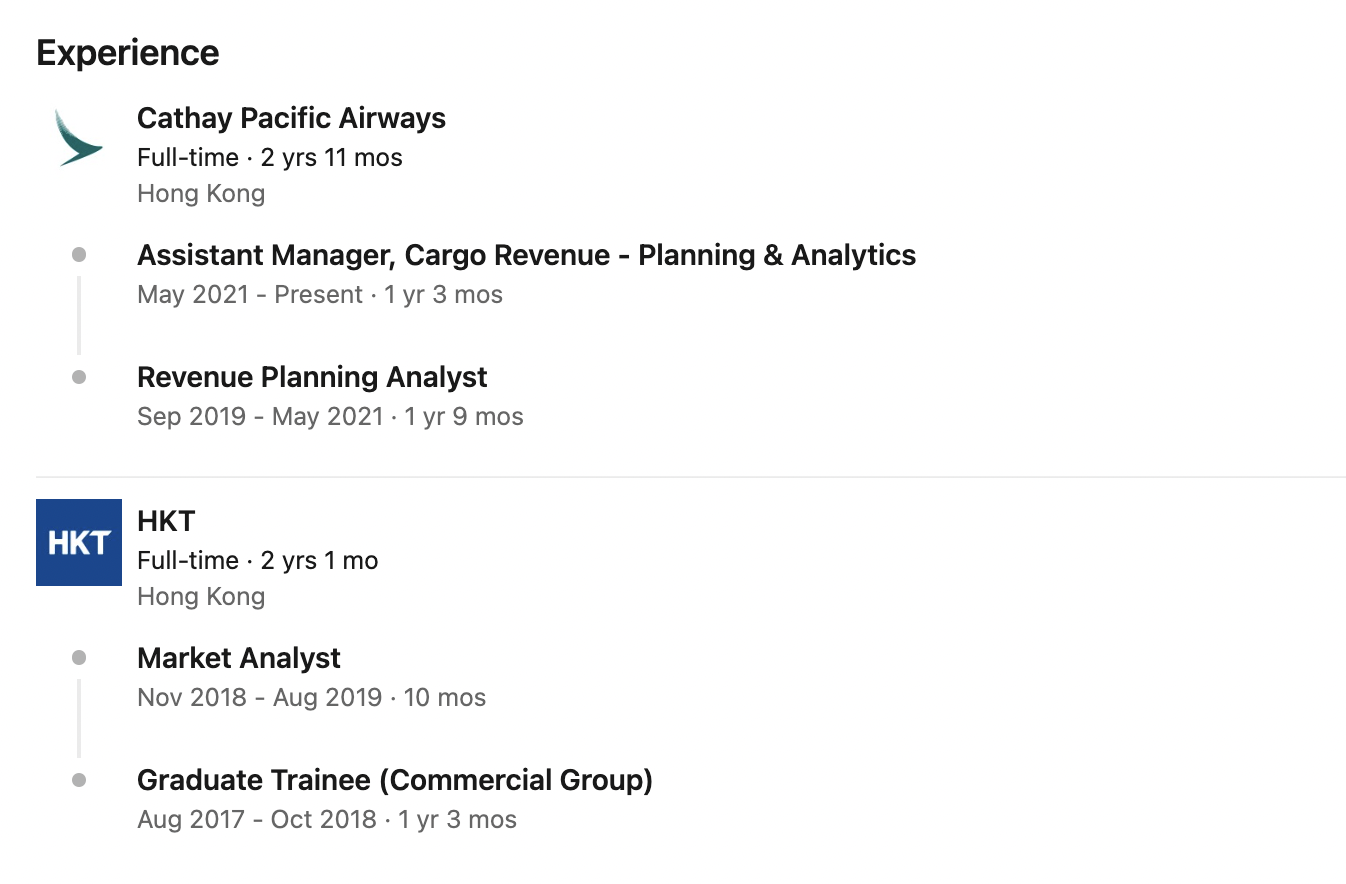Screen dimensions: 1346x884
Task: Open the HKT company name link
Action: click(x=166, y=521)
